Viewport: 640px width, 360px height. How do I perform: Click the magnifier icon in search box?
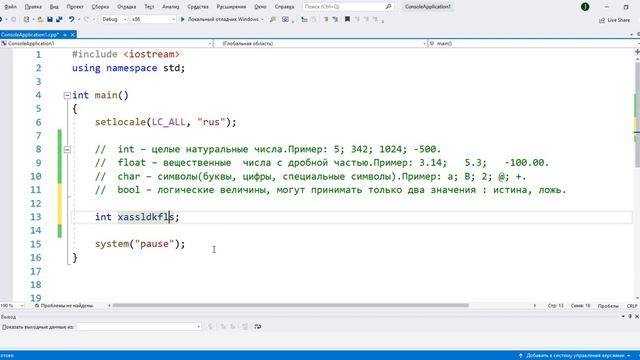388,7
